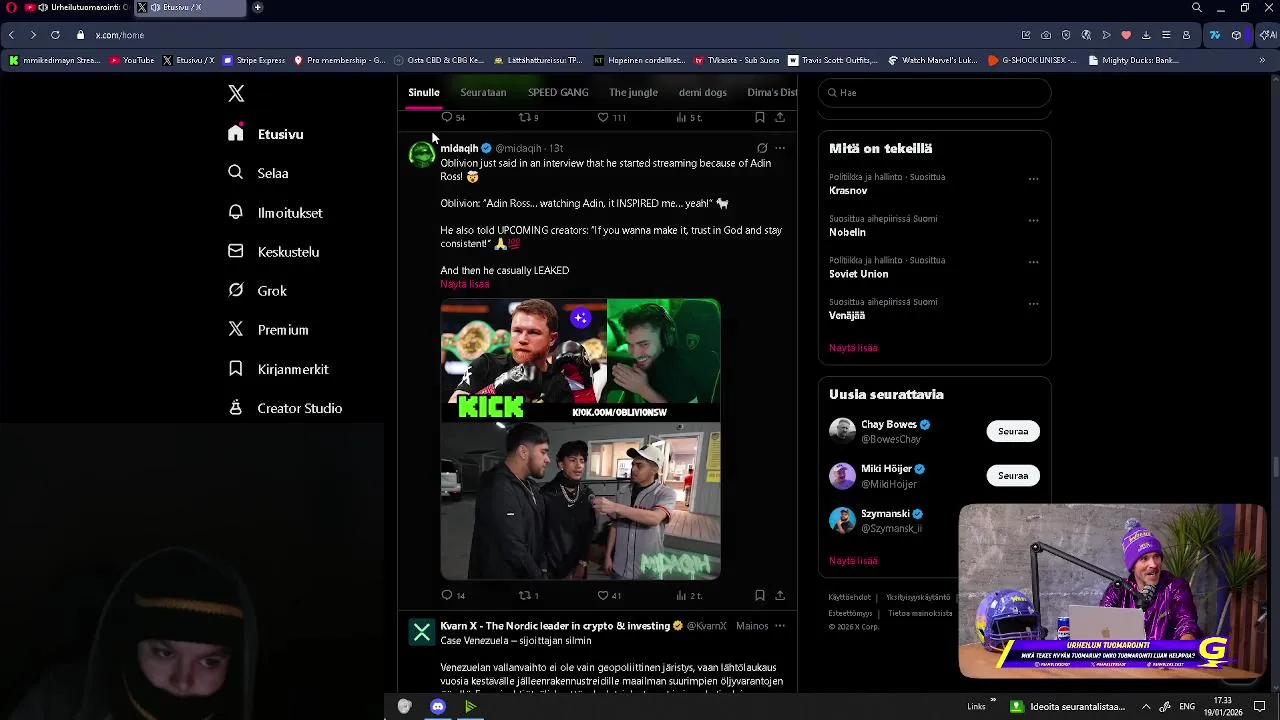Click the Hae search input field

[x=934, y=92]
